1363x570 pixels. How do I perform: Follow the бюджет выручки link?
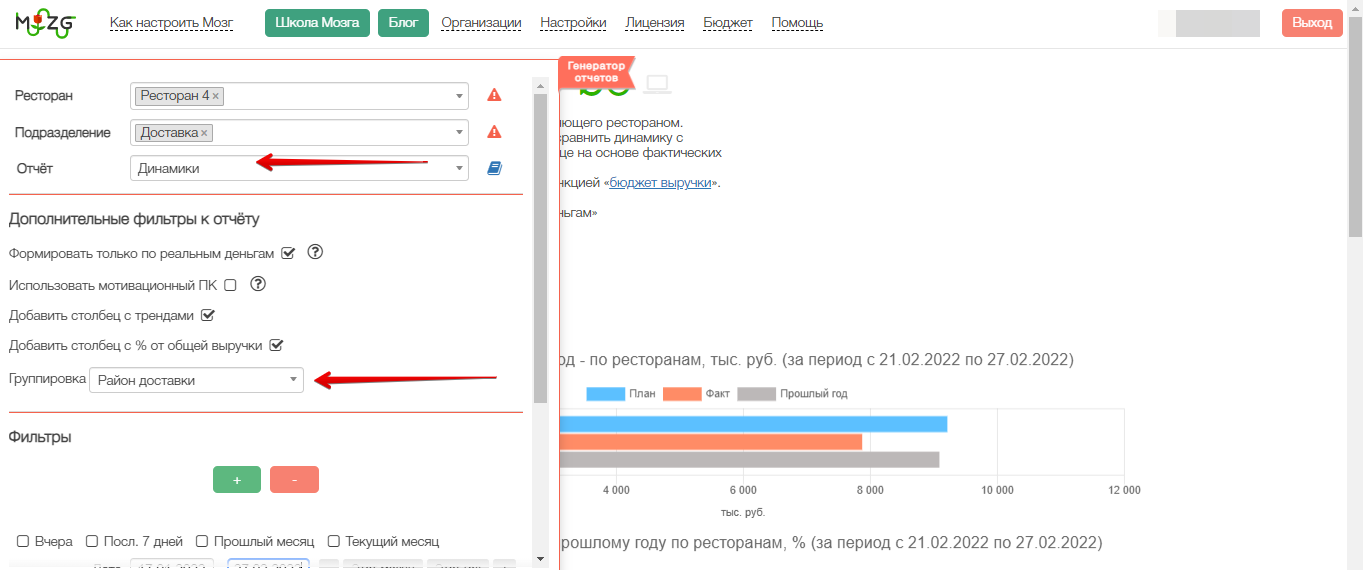660,183
